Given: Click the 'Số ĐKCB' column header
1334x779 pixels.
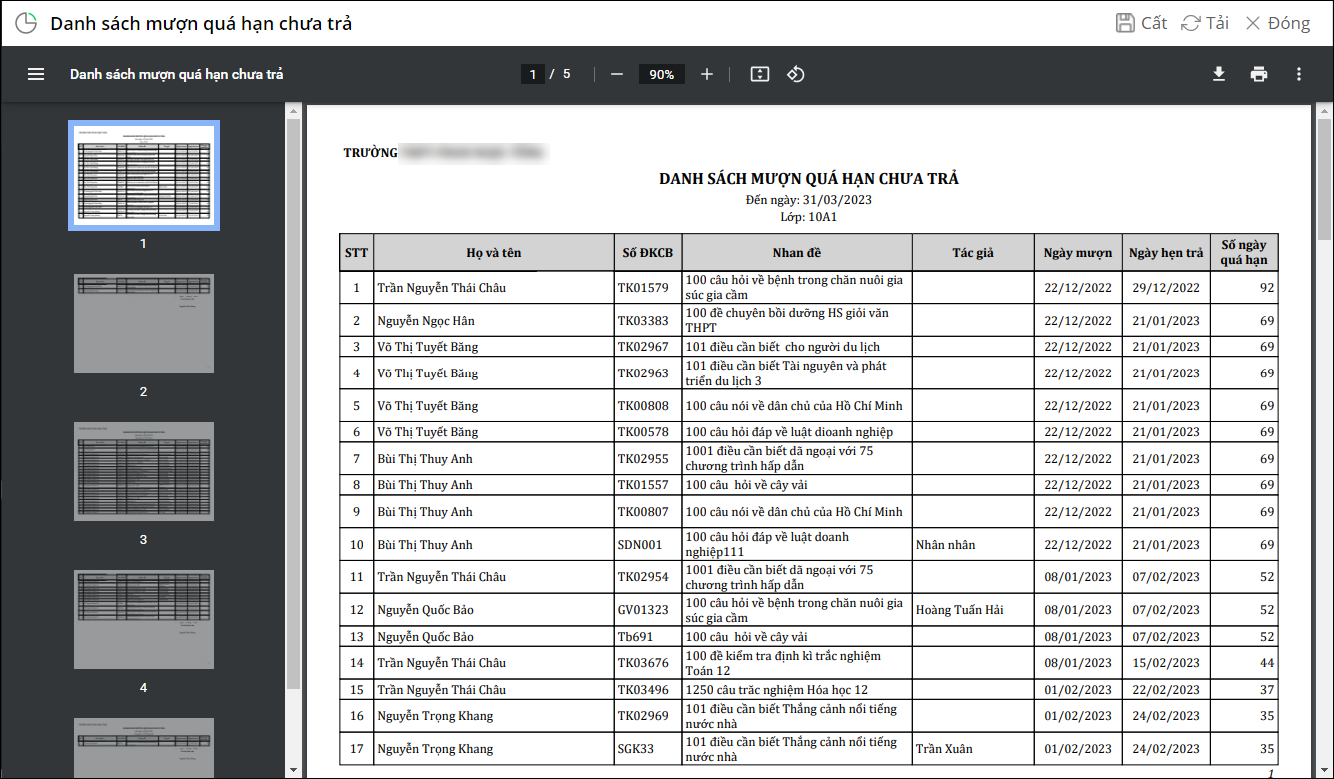Looking at the screenshot, I should coord(648,253).
